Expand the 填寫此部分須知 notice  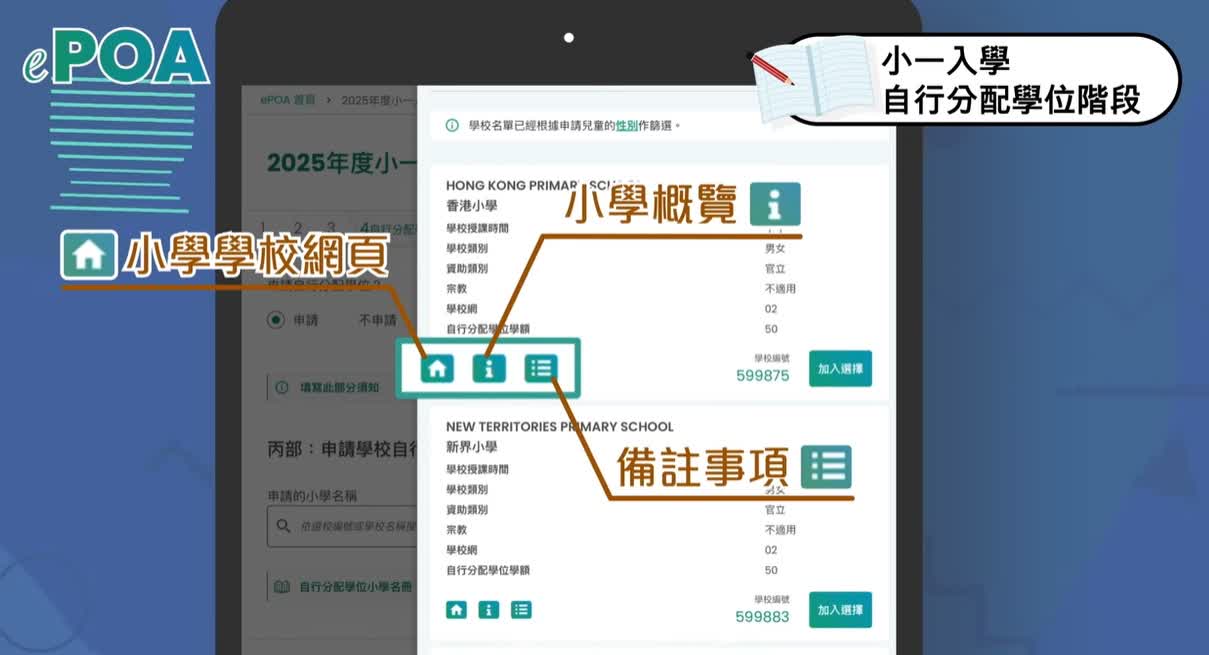click(338, 387)
